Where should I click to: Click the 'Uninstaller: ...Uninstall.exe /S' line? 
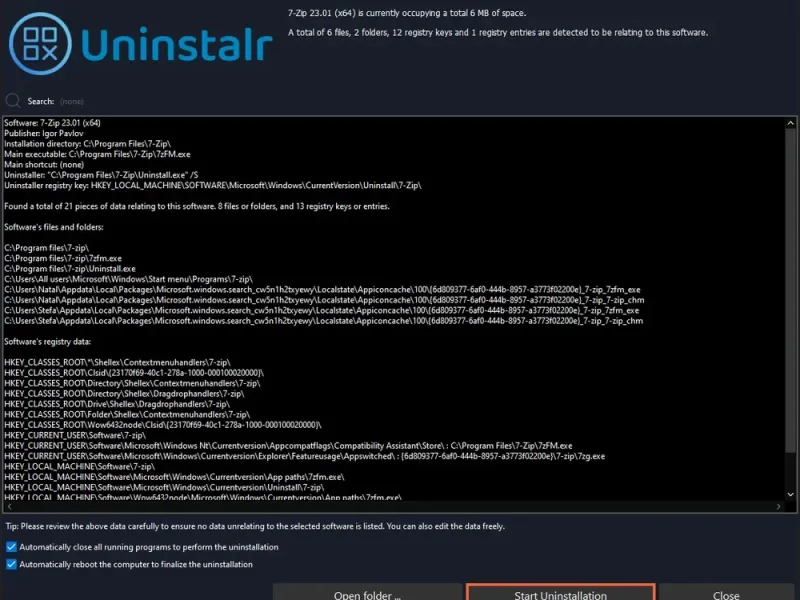(x=101, y=175)
